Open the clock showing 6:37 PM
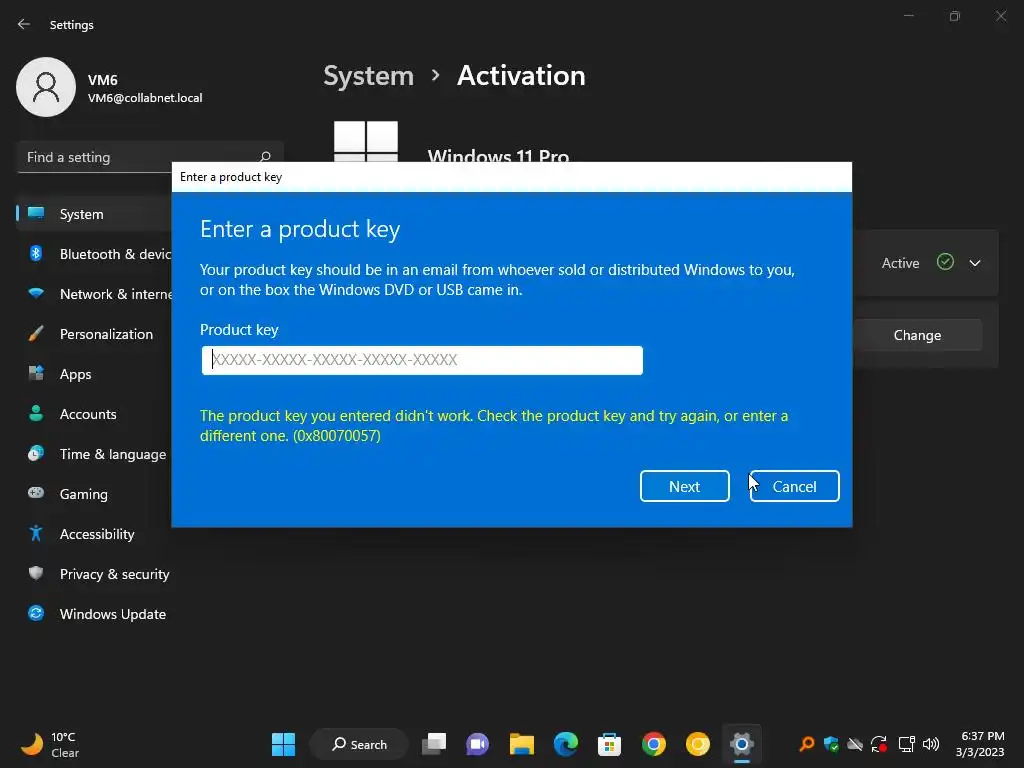1024x768 pixels. pyautogui.click(x=980, y=744)
